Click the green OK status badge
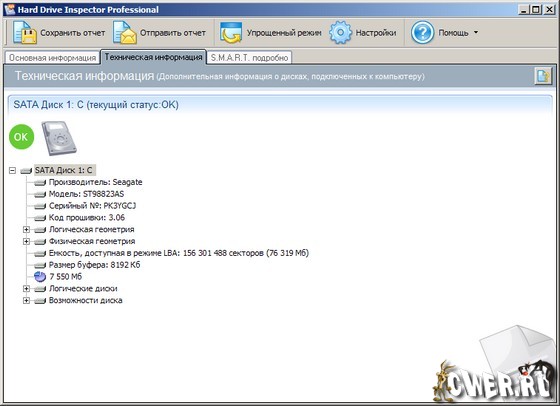560x406 pixels. click(21, 137)
